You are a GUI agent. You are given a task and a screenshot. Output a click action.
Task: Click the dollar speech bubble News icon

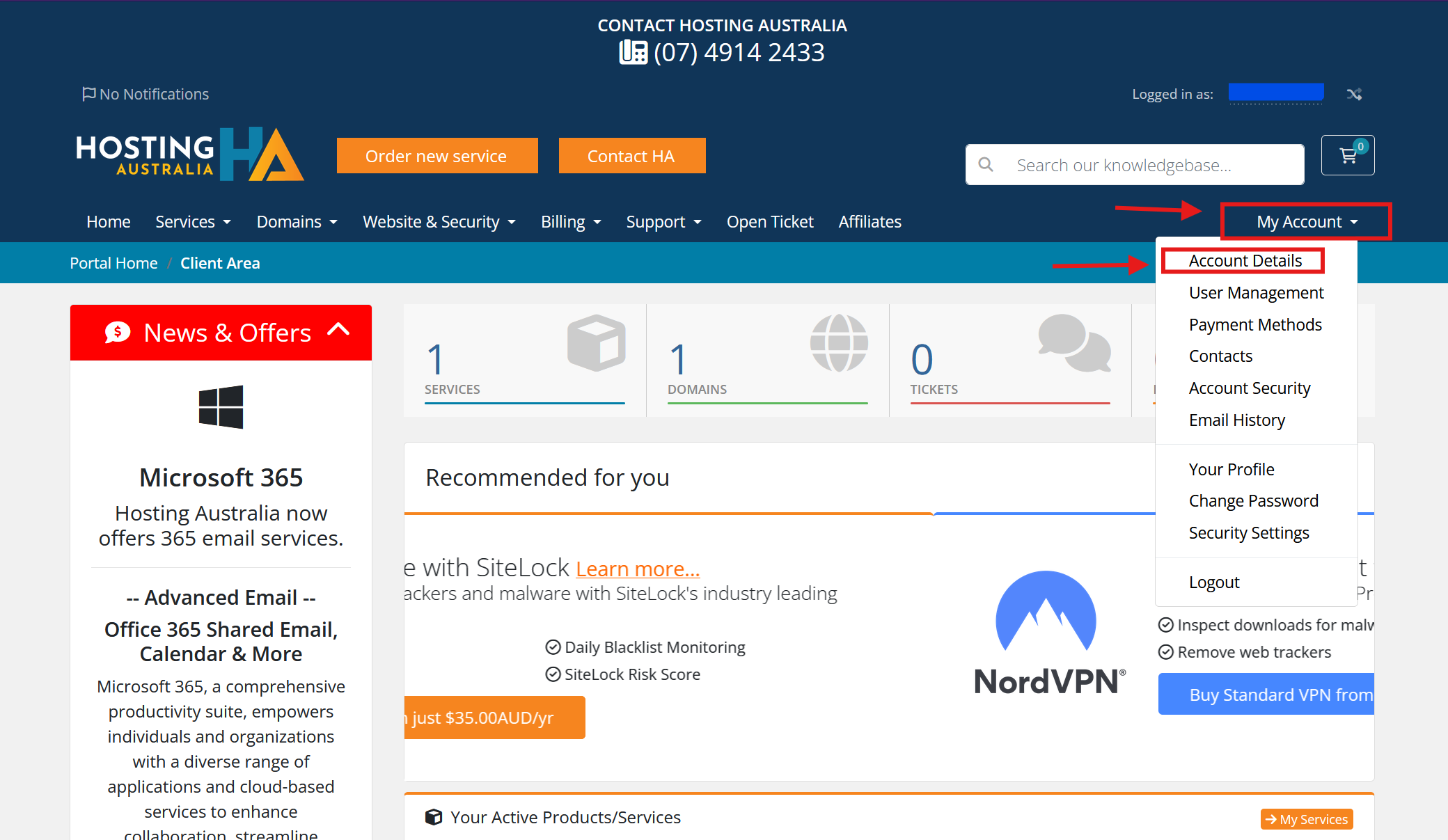click(x=118, y=333)
